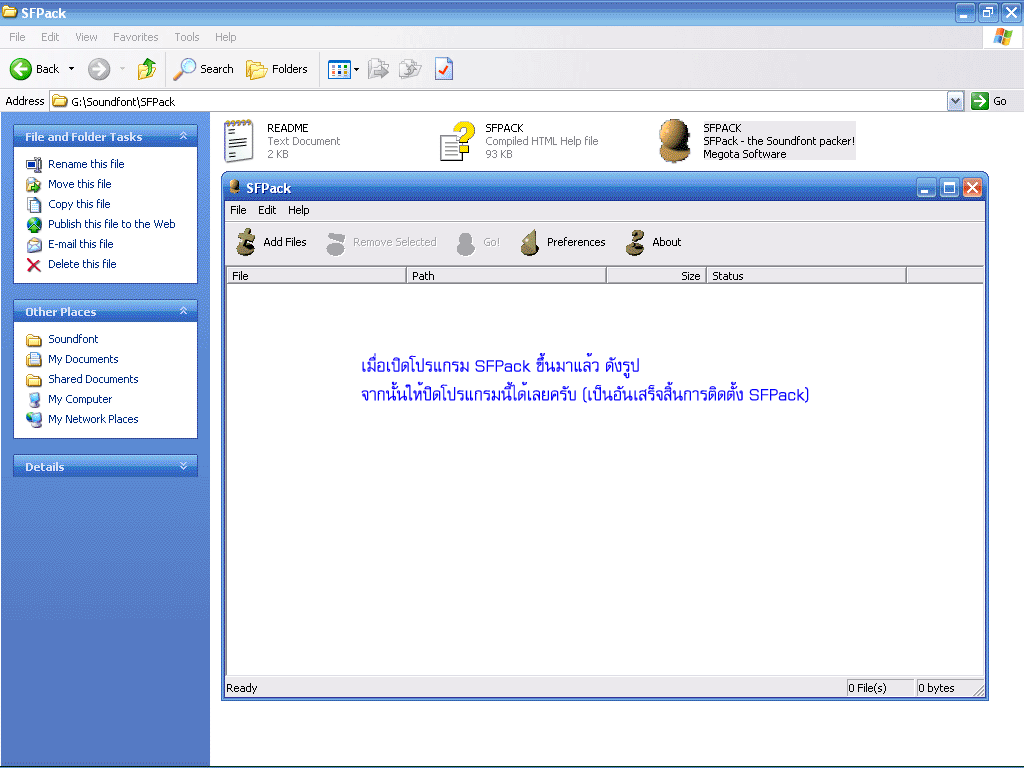This screenshot has height=768, width=1024.
Task: Click the "Ready" status bar text
Action: click(x=242, y=688)
